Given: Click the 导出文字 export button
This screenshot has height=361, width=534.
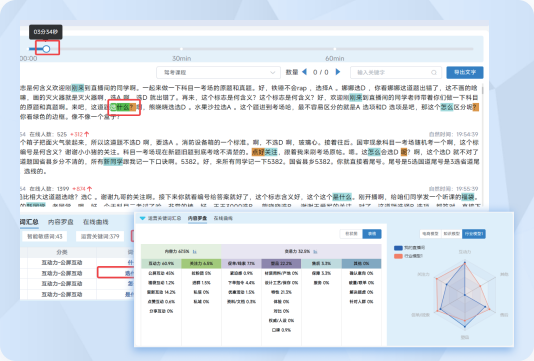Looking at the screenshot, I should (x=465, y=72).
